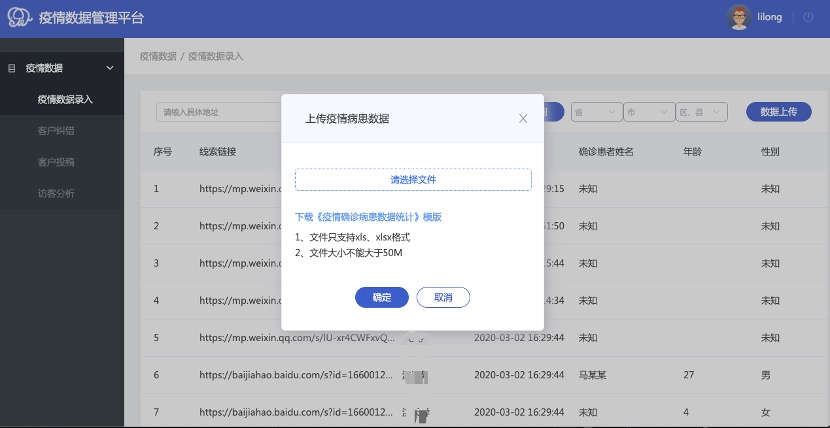This screenshot has width=830, height=428.
Task: Click the 数据上传 button
Action: pyautogui.click(x=779, y=112)
